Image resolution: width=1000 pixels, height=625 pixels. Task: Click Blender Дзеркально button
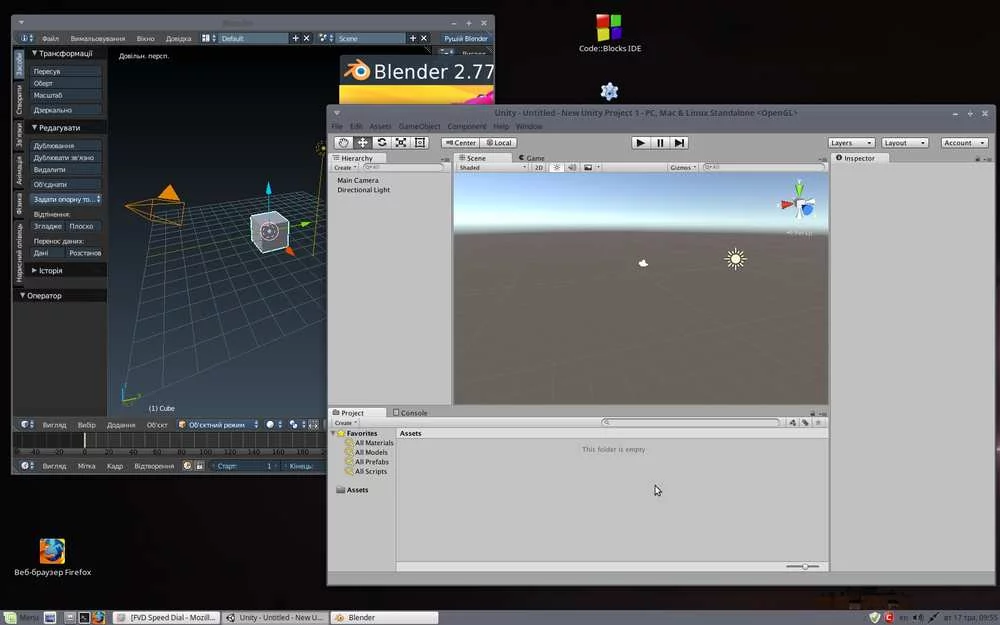pyautogui.click(x=66, y=110)
